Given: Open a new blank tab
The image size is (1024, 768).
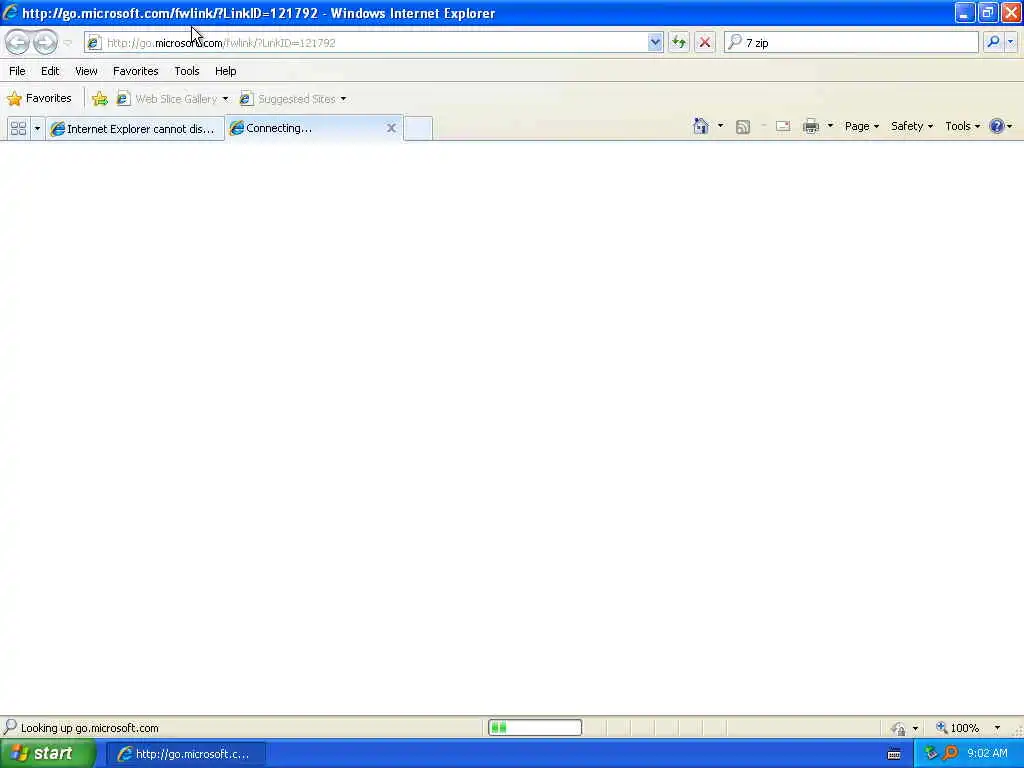Looking at the screenshot, I should click(x=418, y=128).
